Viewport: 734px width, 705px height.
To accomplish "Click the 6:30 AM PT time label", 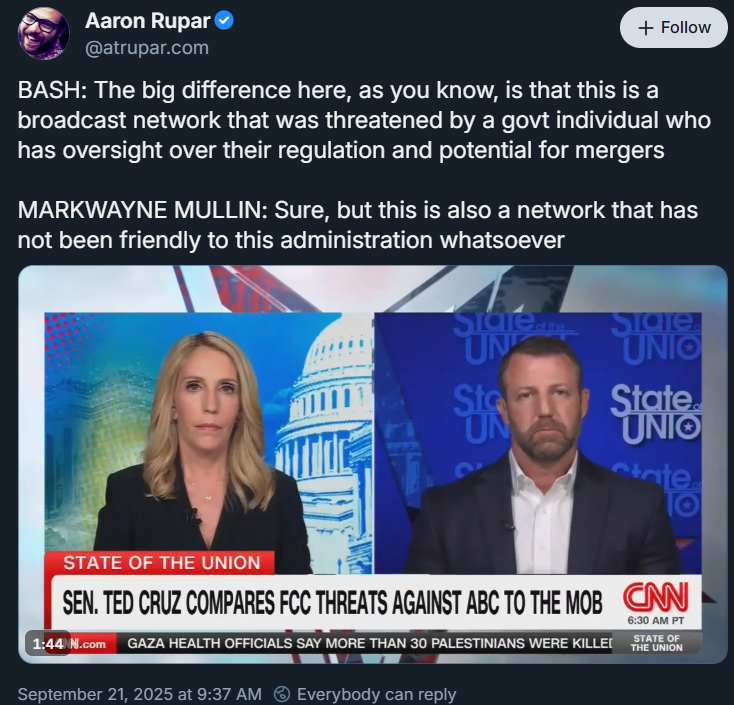I will (655, 621).
